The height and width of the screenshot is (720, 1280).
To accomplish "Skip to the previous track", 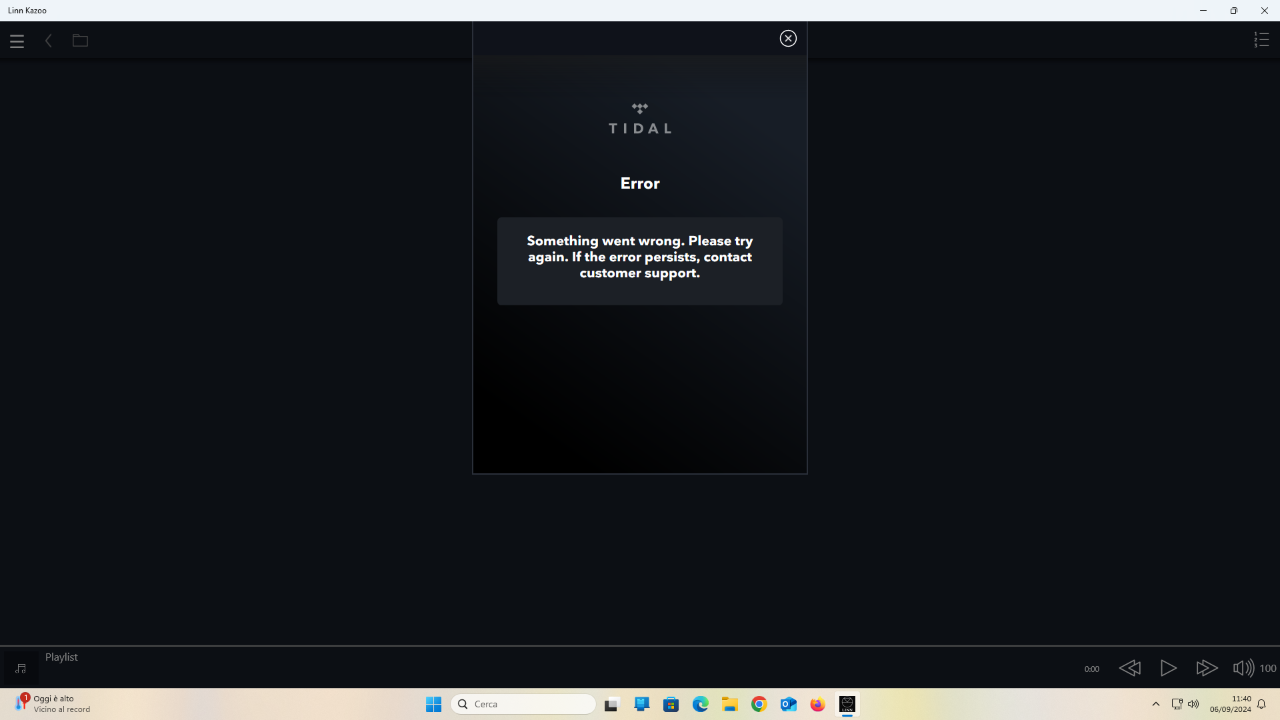I will [x=1130, y=668].
